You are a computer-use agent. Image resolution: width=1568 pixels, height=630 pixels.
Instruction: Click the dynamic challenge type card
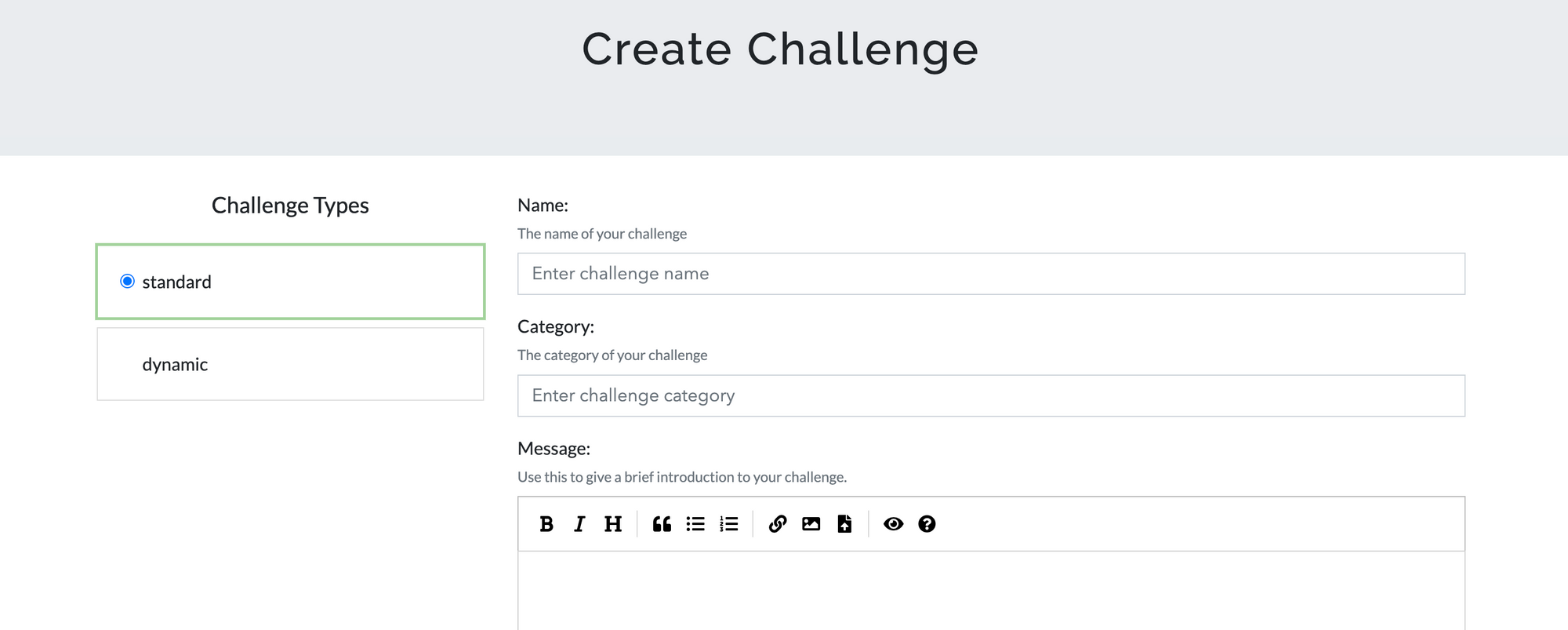(289, 363)
